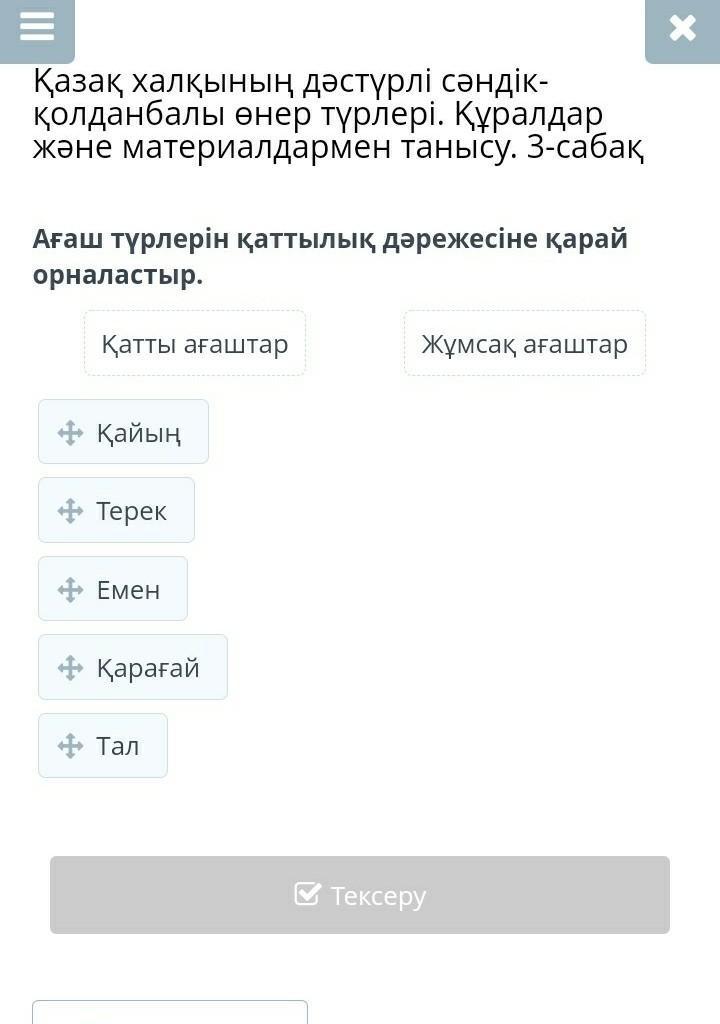Image resolution: width=720 pixels, height=1024 pixels.
Task: Click the drag handle icon beside Тал
Action: click(x=70, y=746)
